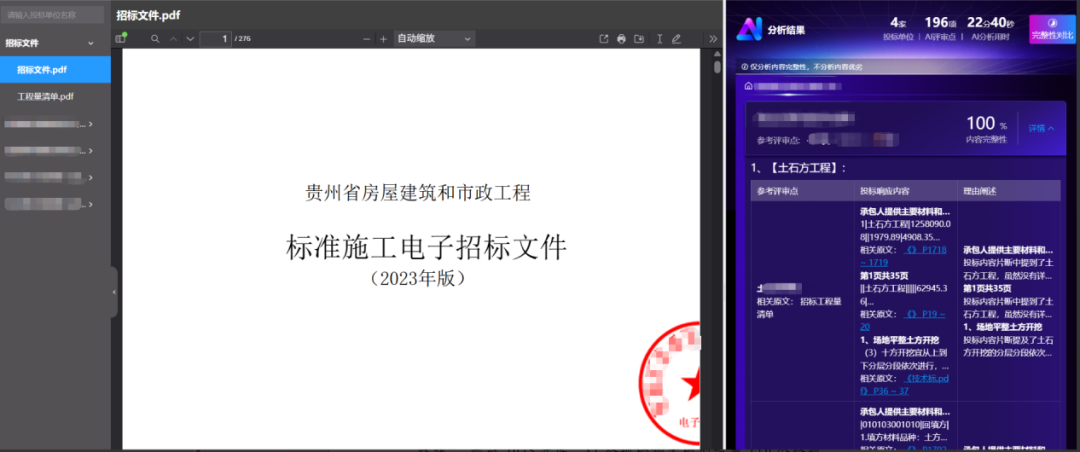Toggle the text selection cursor tool
This screenshot has height=452, width=1080.
point(659,39)
